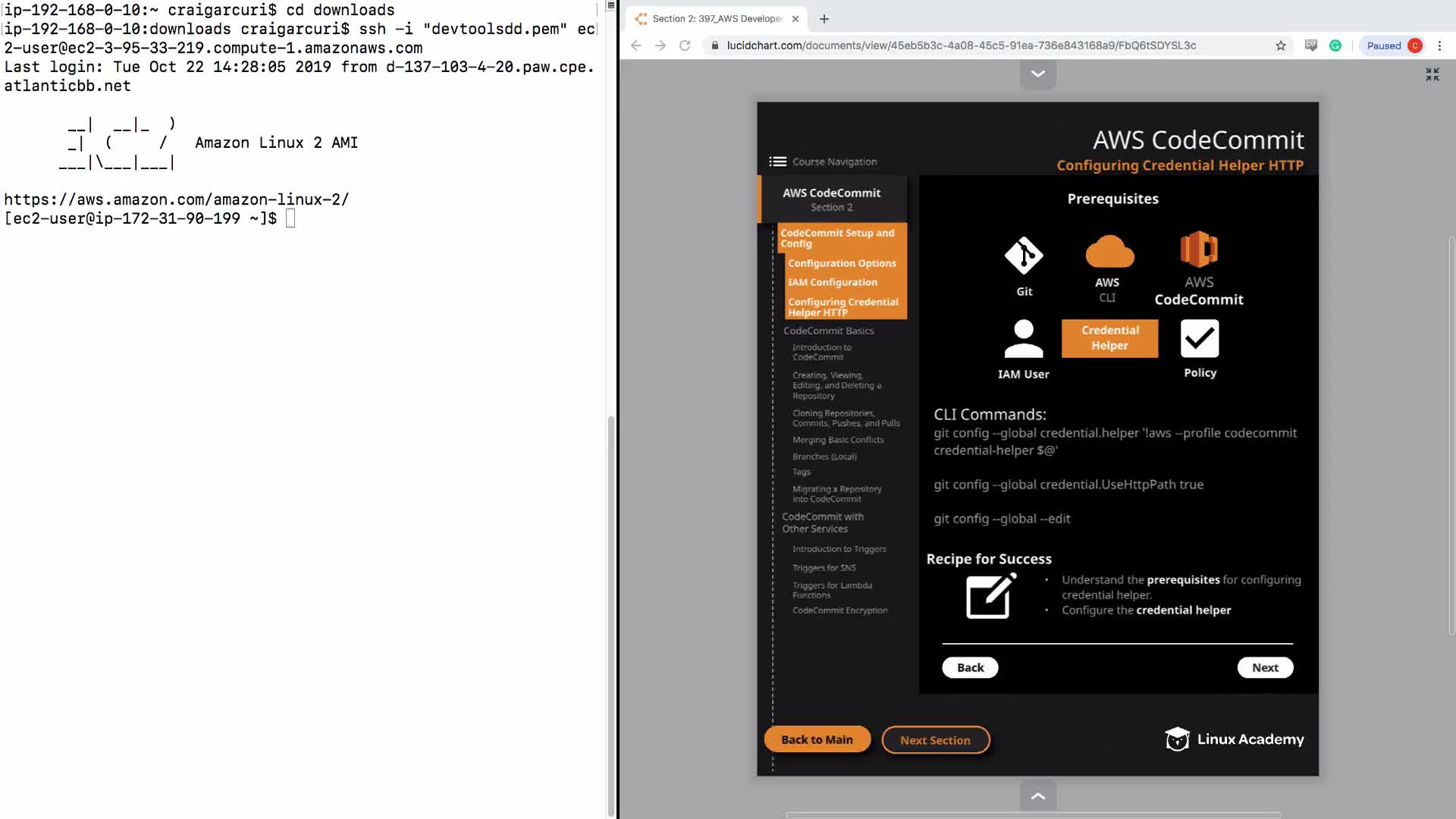Viewport: 1456px width, 819px height.
Task: Click the orange Credential Helper box
Action: coord(1109,337)
